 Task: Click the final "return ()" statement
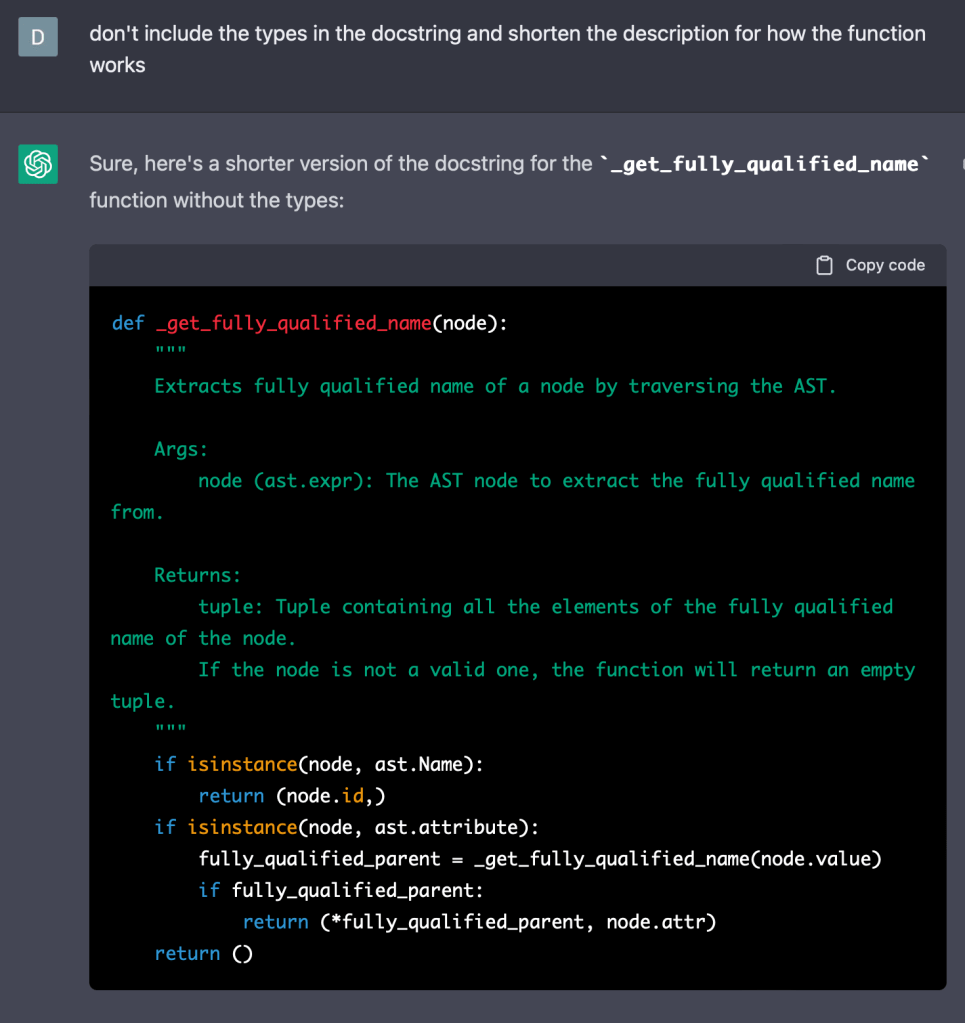point(203,954)
